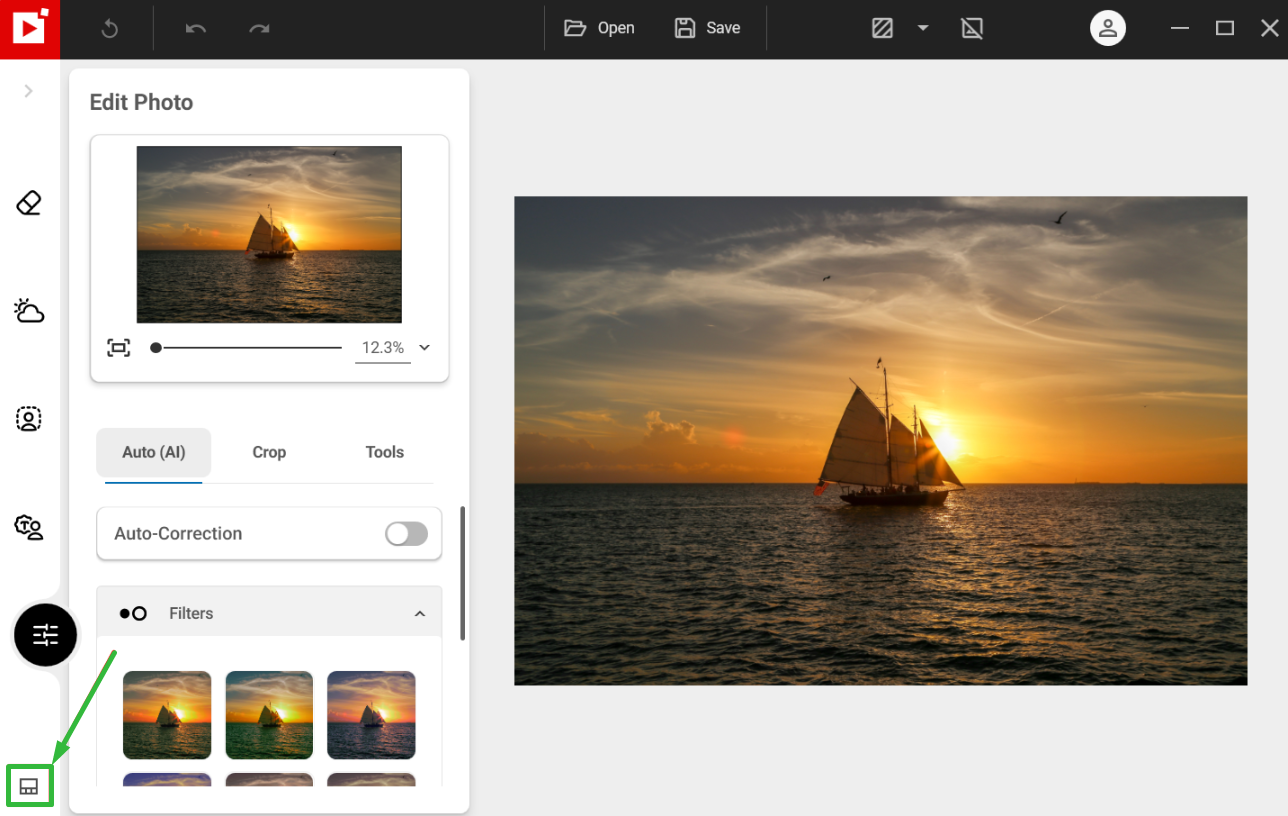Click the Edit Photo panel title
1288x816 pixels.
(141, 102)
